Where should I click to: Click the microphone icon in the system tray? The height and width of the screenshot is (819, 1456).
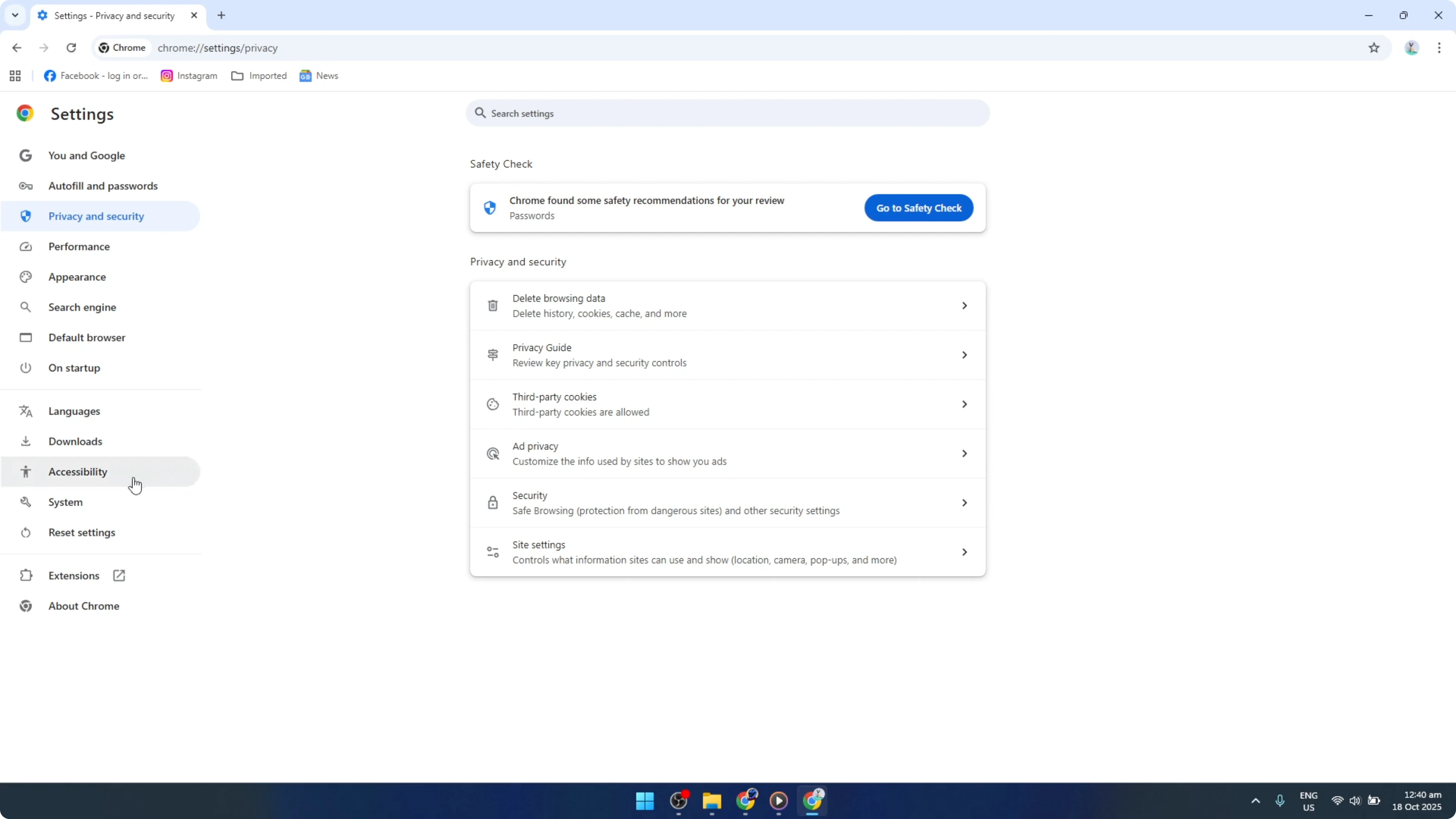pyautogui.click(x=1280, y=800)
